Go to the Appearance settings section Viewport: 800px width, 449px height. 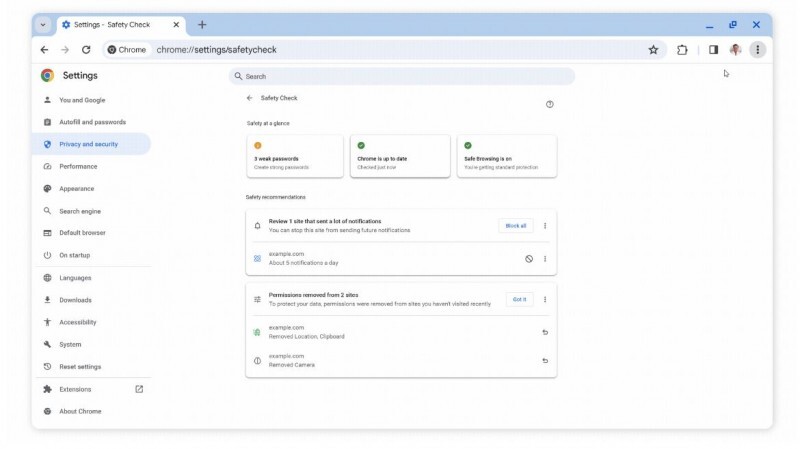point(76,189)
